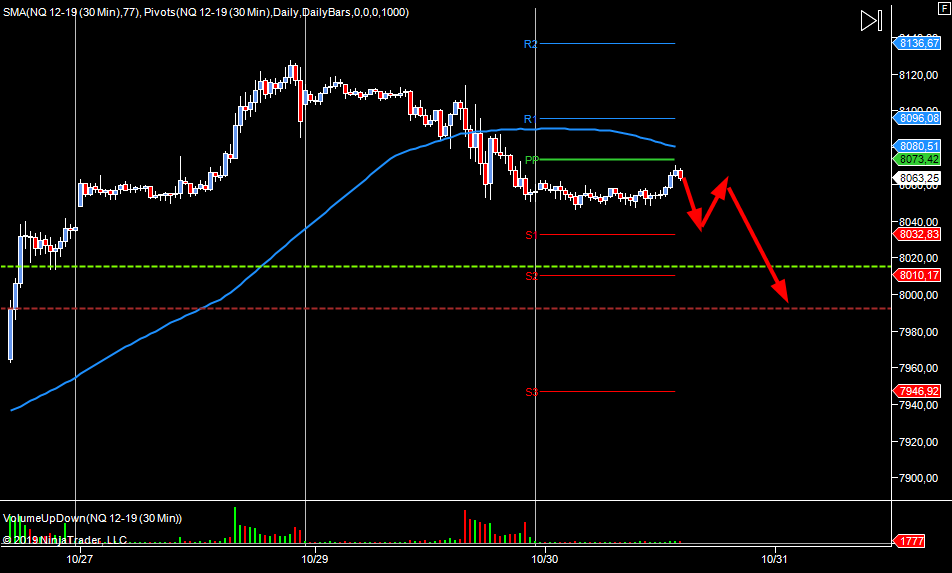This screenshot has width=952, height=573.
Task: Click the 8096,08 R1 price marker
Action: pos(918,118)
